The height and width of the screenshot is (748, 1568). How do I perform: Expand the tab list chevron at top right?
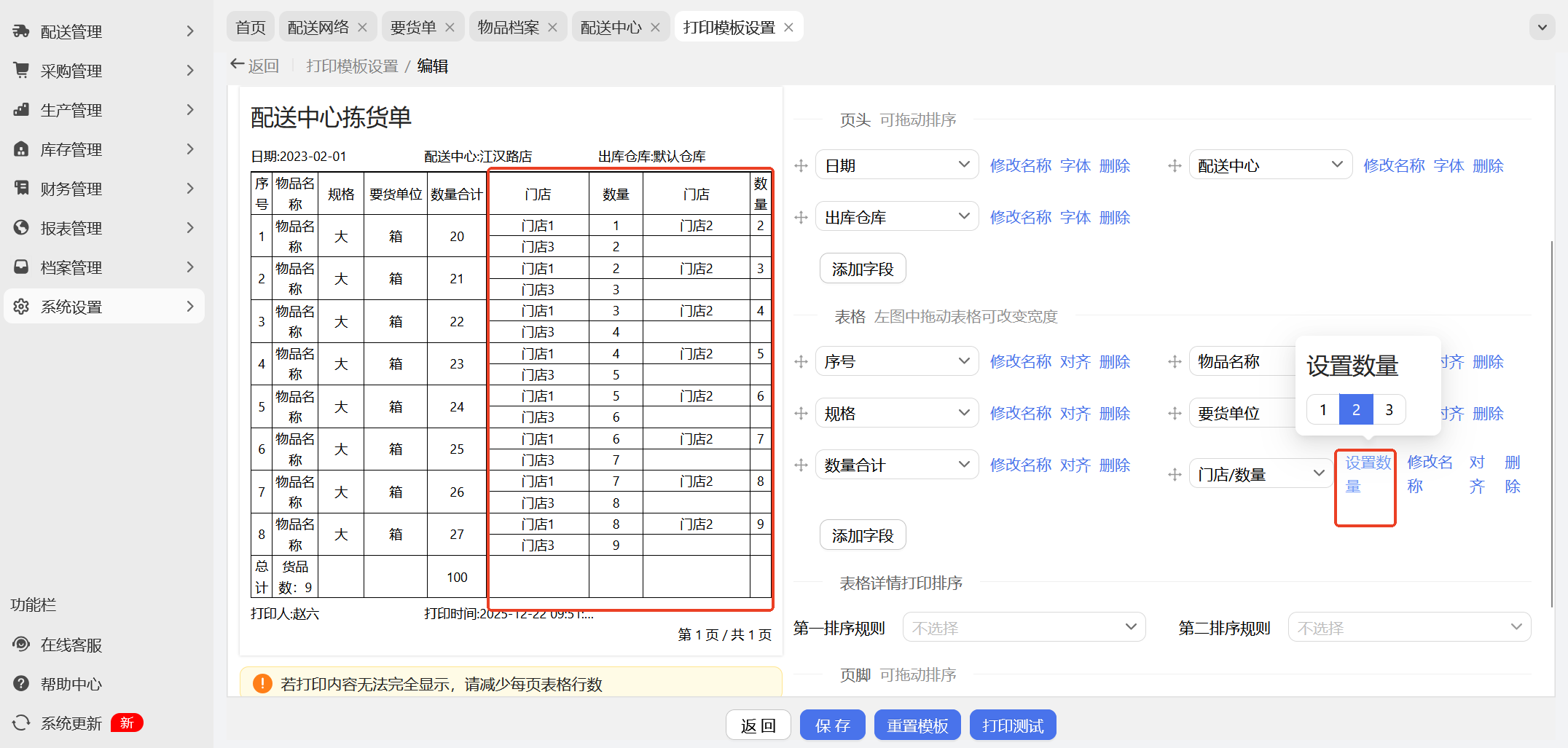[1542, 28]
